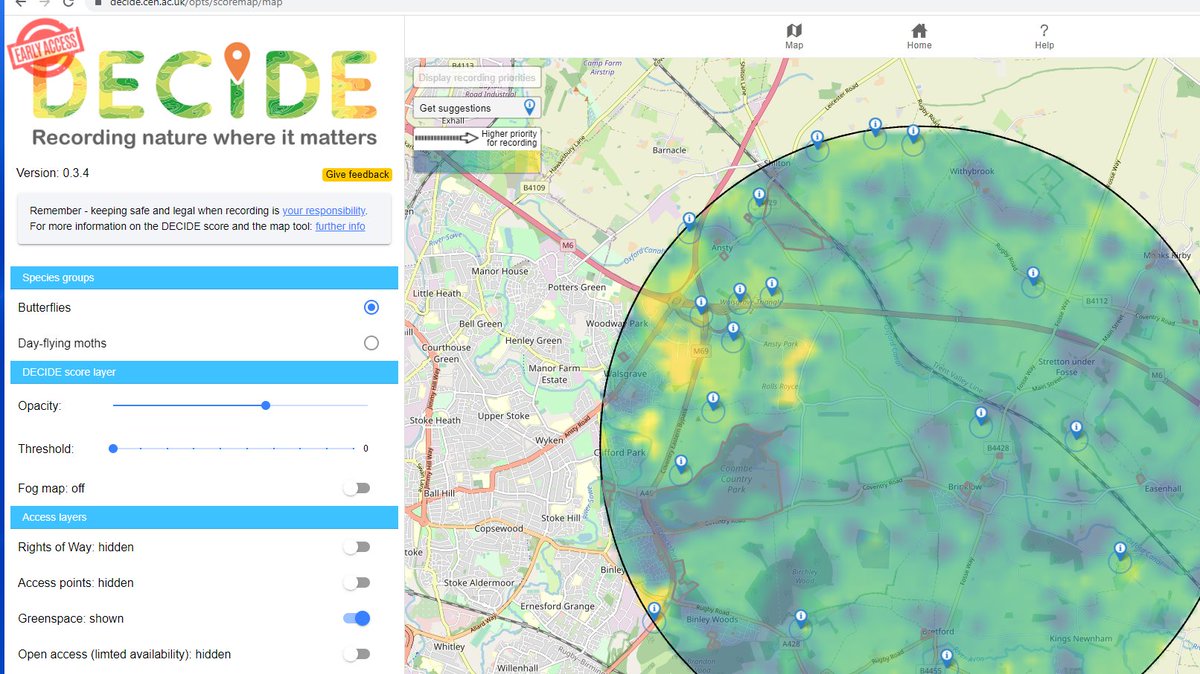The height and width of the screenshot is (674, 1200).
Task: Open the 'your responsibility' link
Action: (x=324, y=211)
